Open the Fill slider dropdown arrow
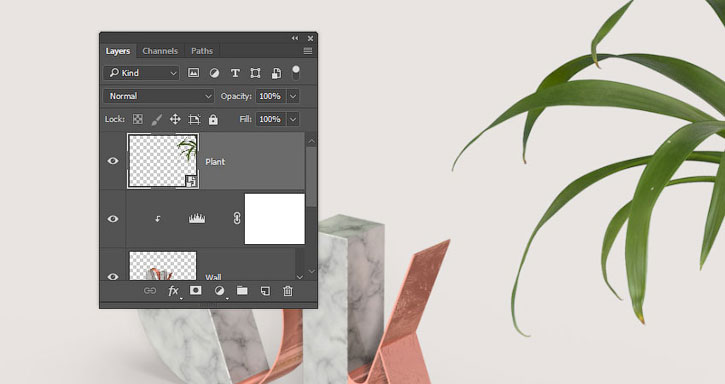The image size is (725, 384). [x=293, y=119]
